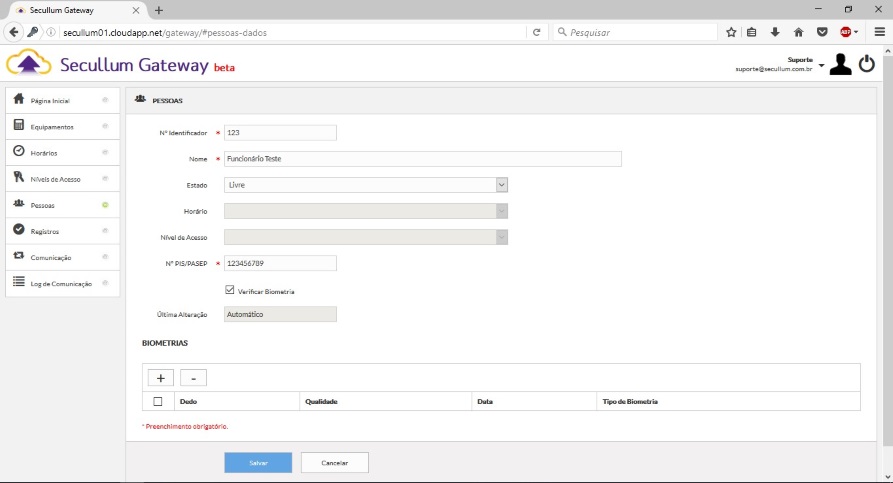
Task: Click the Firefox home icon
Action: (x=798, y=32)
